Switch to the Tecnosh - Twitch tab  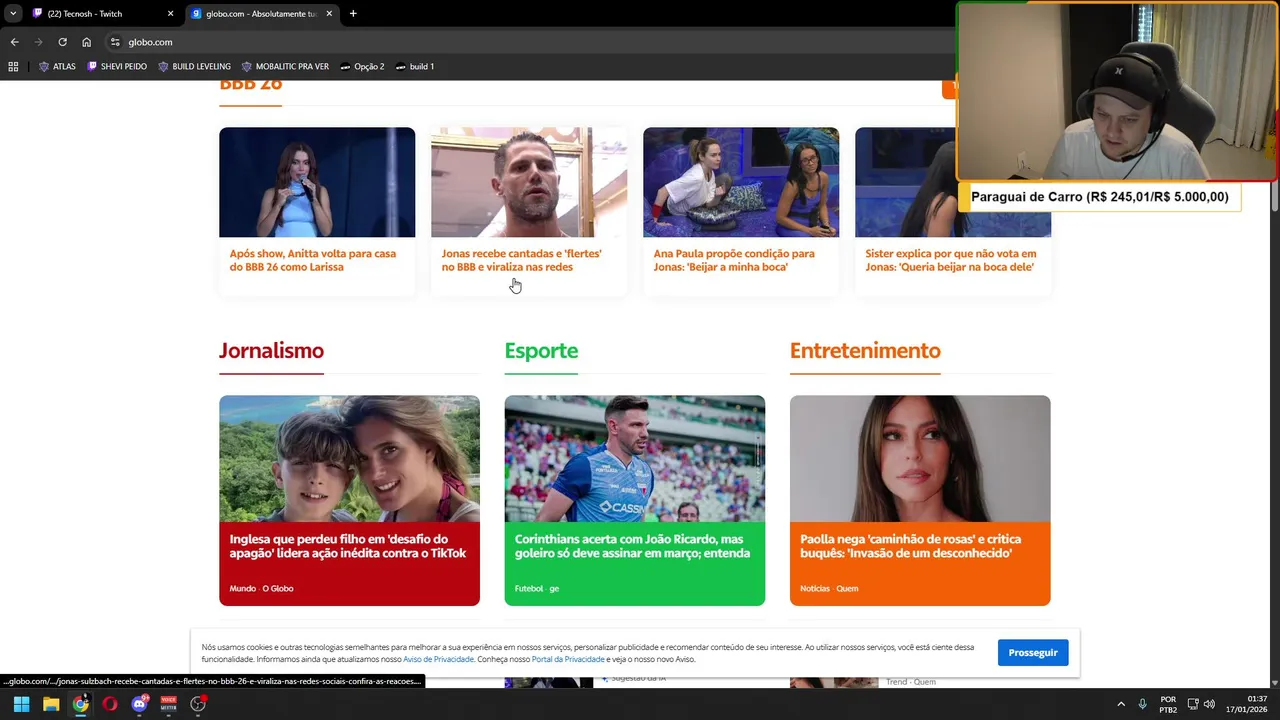(102, 14)
